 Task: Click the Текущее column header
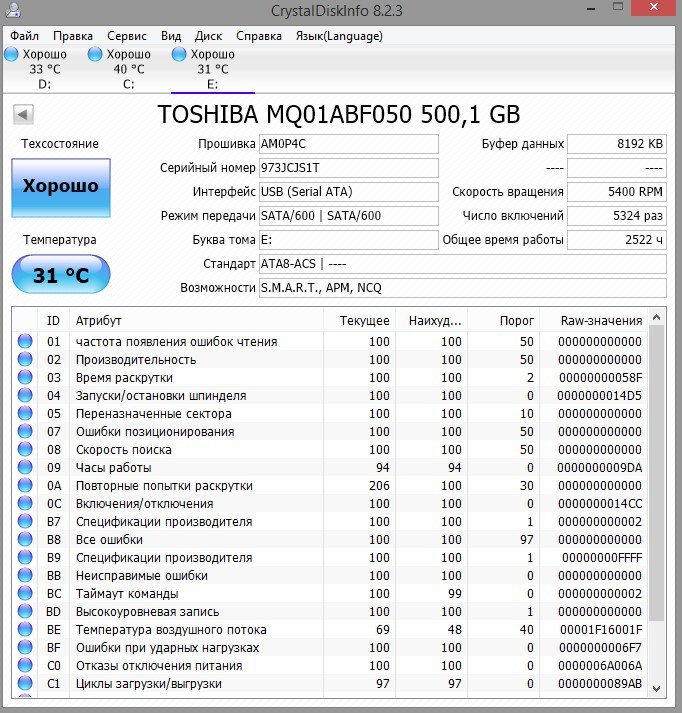(x=359, y=321)
